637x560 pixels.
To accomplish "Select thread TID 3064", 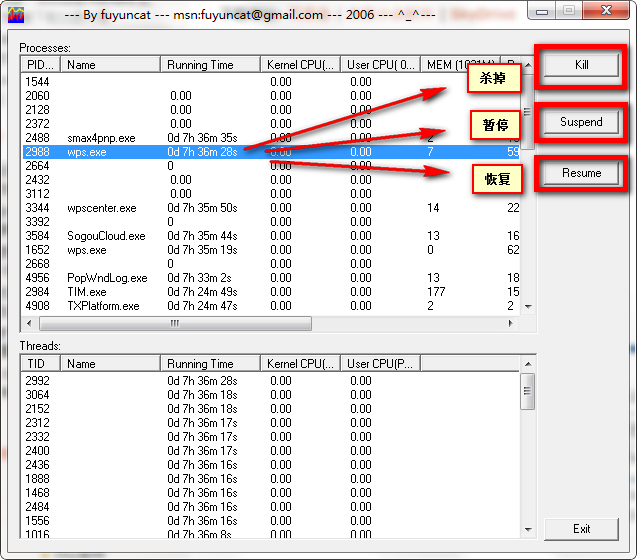I will [271, 395].
